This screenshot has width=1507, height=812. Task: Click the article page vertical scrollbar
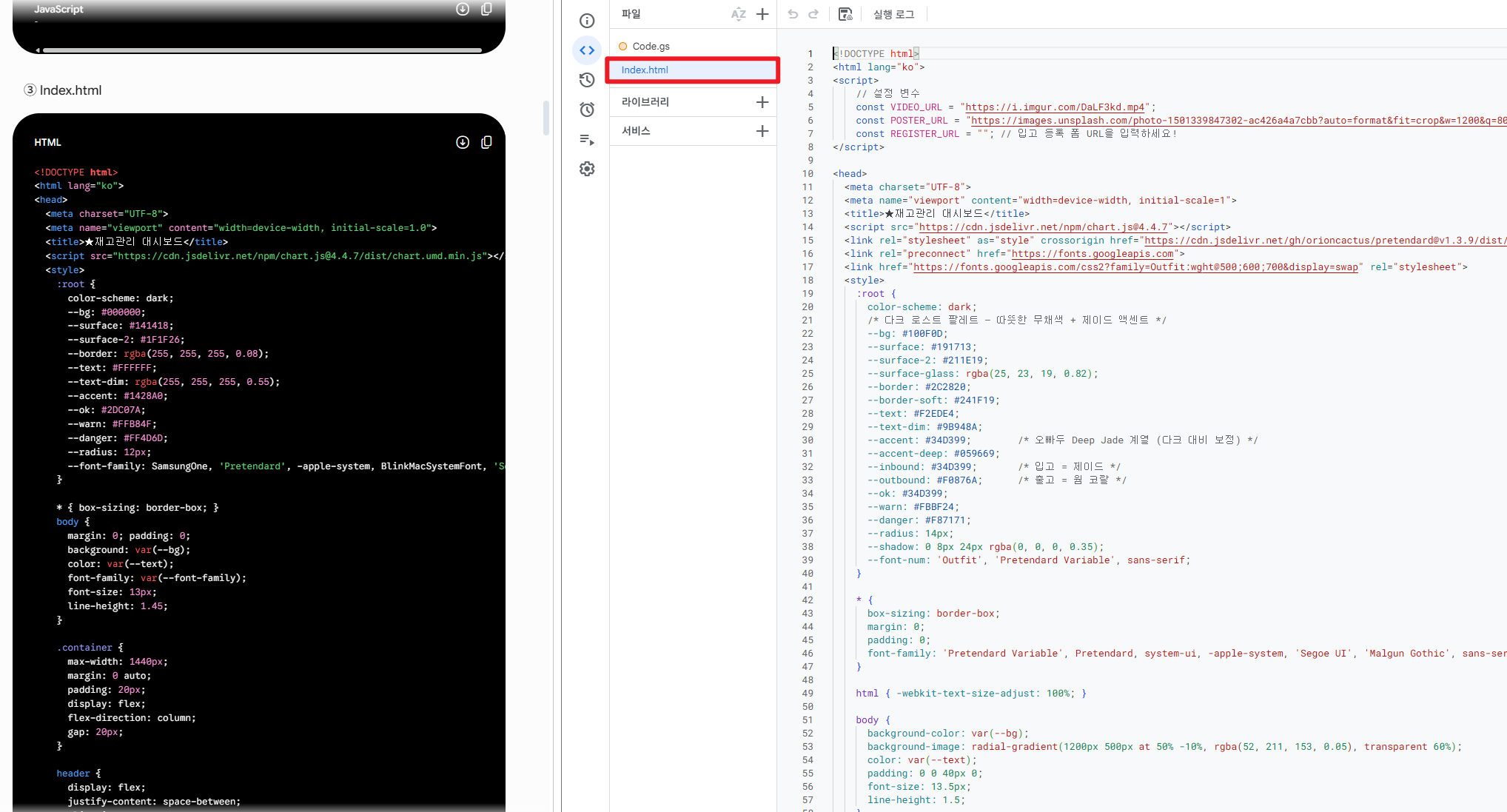coord(546,118)
